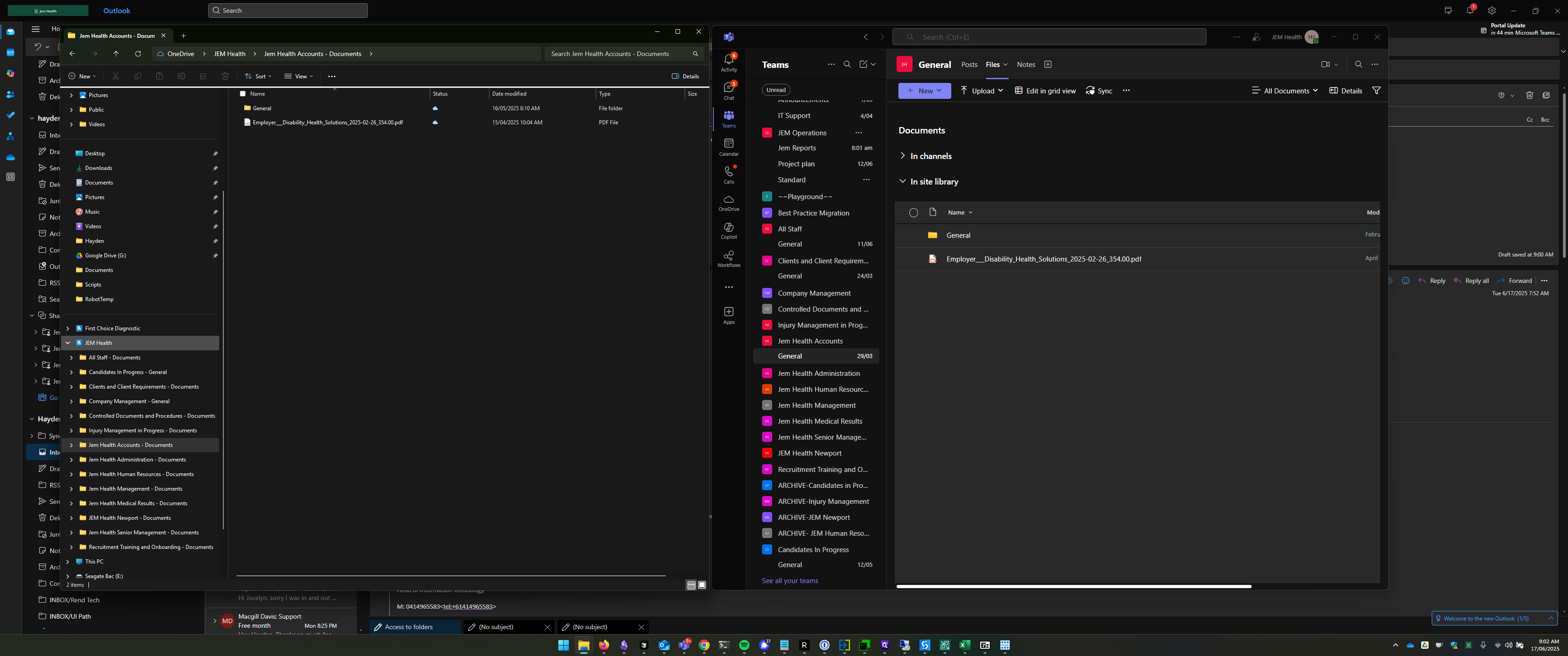The width and height of the screenshot is (1568, 656).
Task: Collapse the JEM Health tree node
Action: 67,343
